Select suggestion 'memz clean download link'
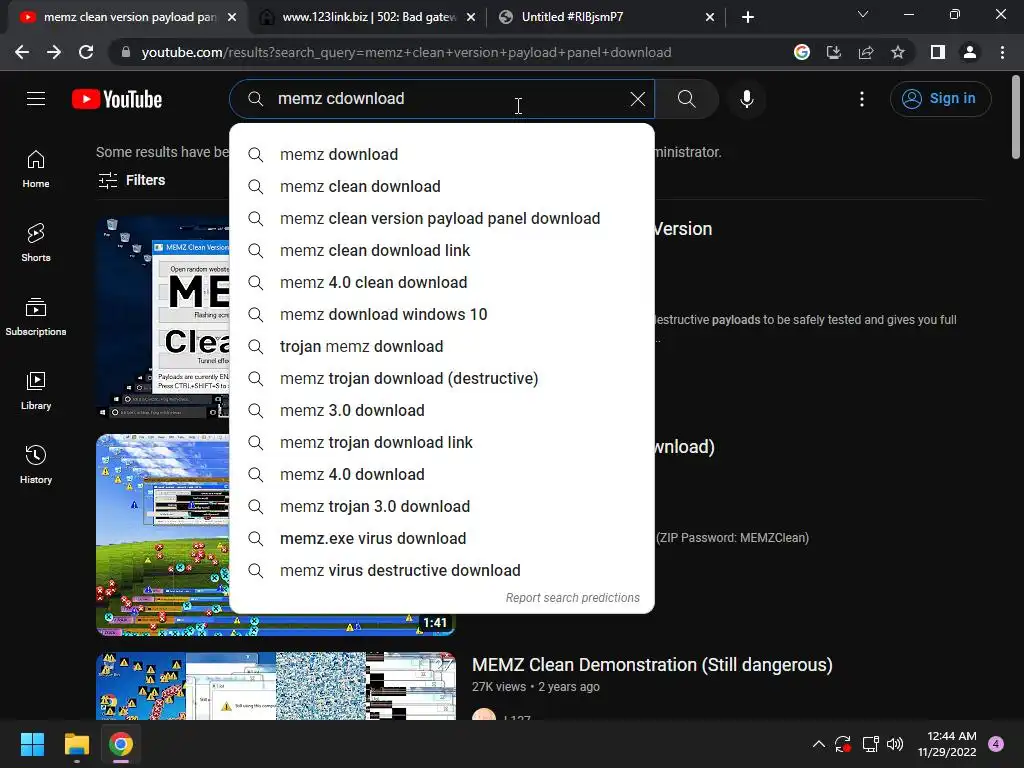Image resolution: width=1024 pixels, height=768 pixels. click(x=441, y=250)
